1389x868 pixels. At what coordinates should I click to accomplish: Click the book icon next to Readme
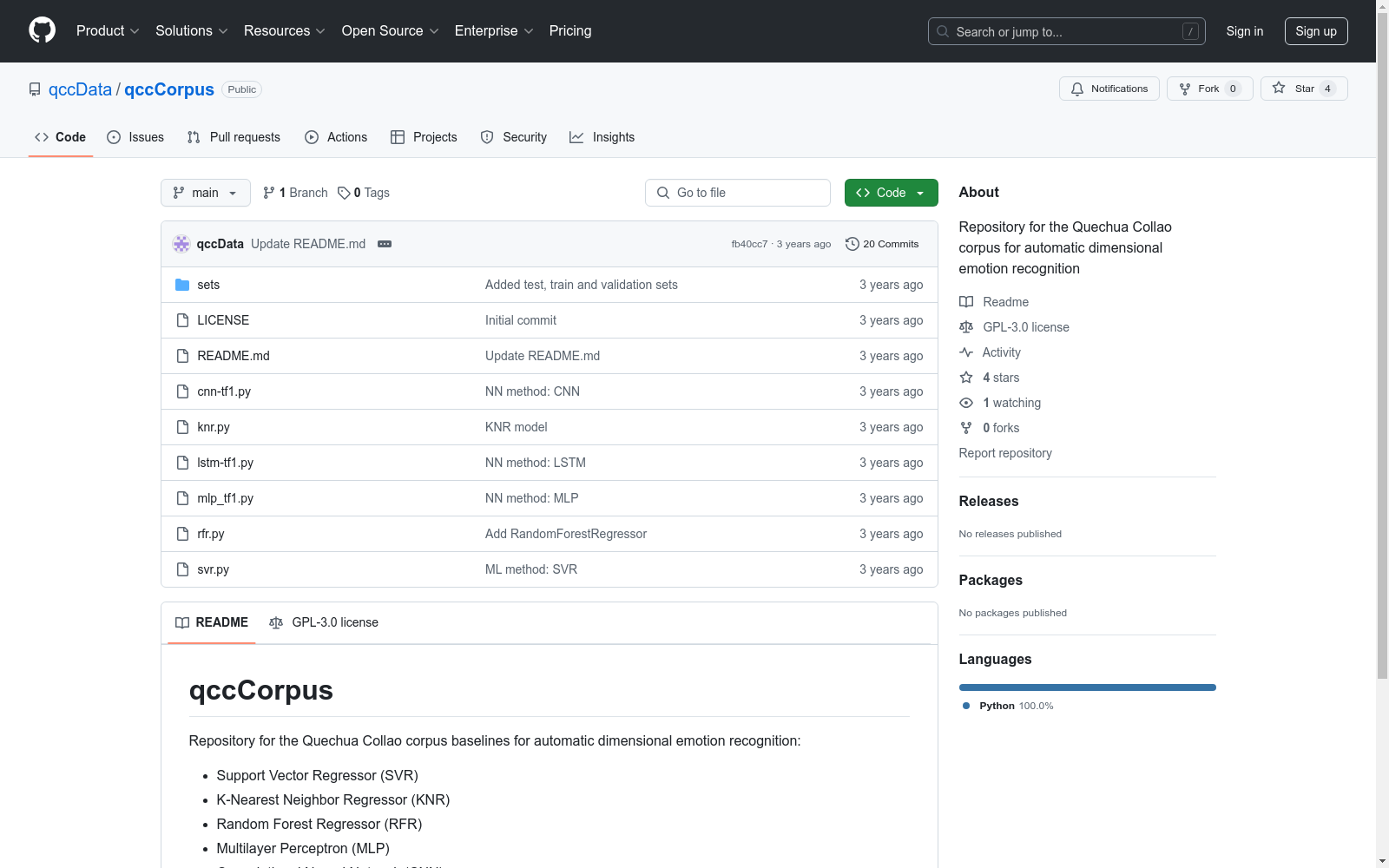click(966, 302)
